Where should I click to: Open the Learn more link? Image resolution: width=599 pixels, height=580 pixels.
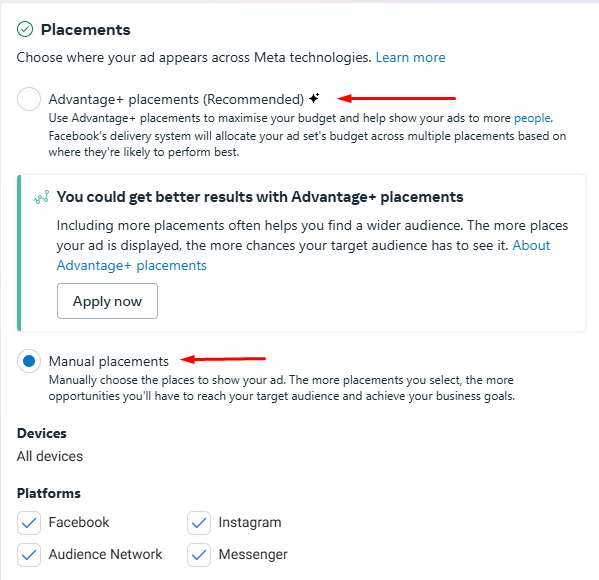click(x=410, y=57)
